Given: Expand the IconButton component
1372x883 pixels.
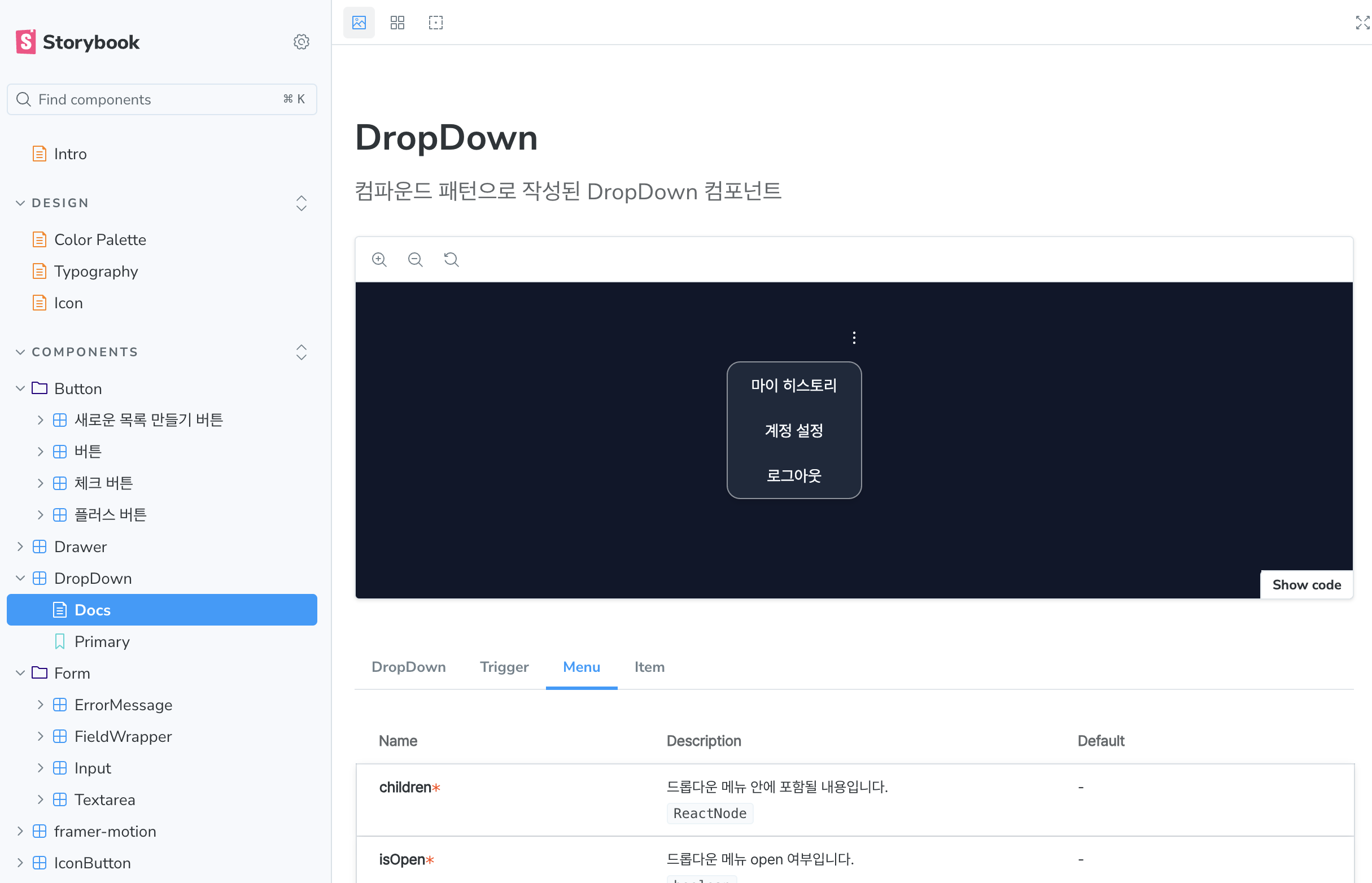Looking at the screenshot, I should [x=91, y=863].
